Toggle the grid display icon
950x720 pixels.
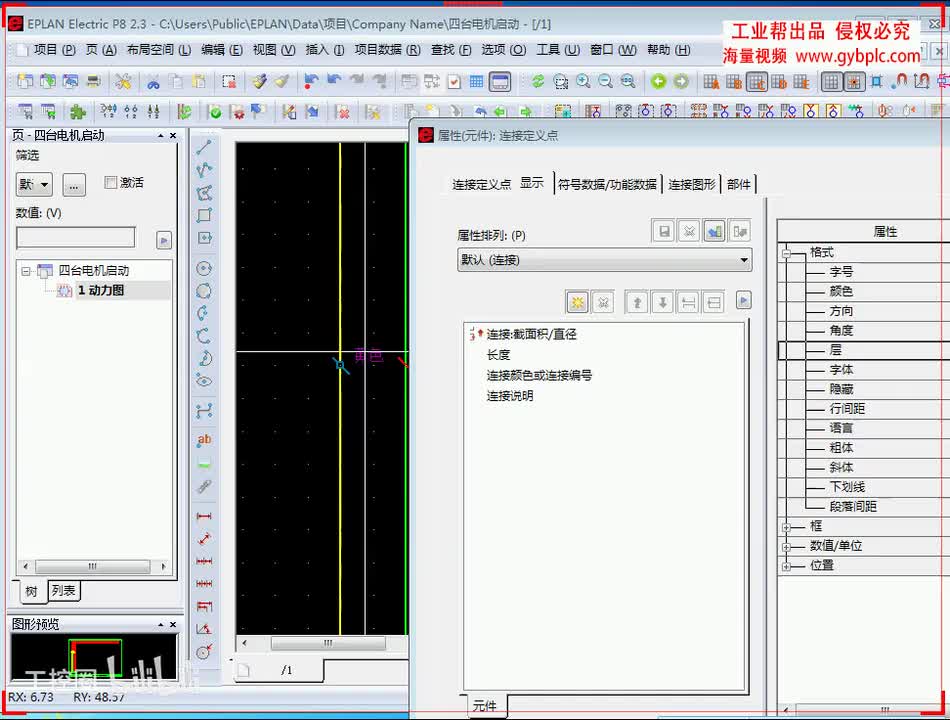pos(831,81)
